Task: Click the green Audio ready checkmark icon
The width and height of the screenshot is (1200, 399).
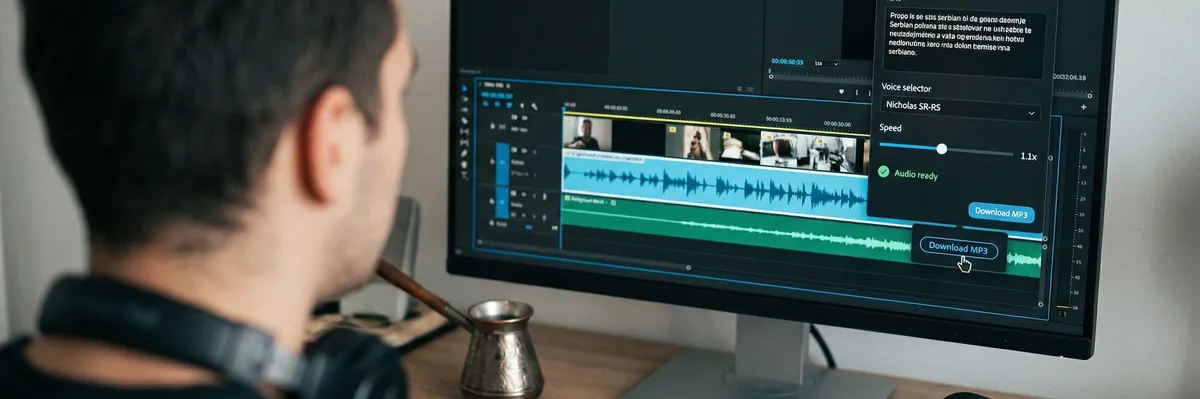Action: pyautogui.click(x=884, y=172)
